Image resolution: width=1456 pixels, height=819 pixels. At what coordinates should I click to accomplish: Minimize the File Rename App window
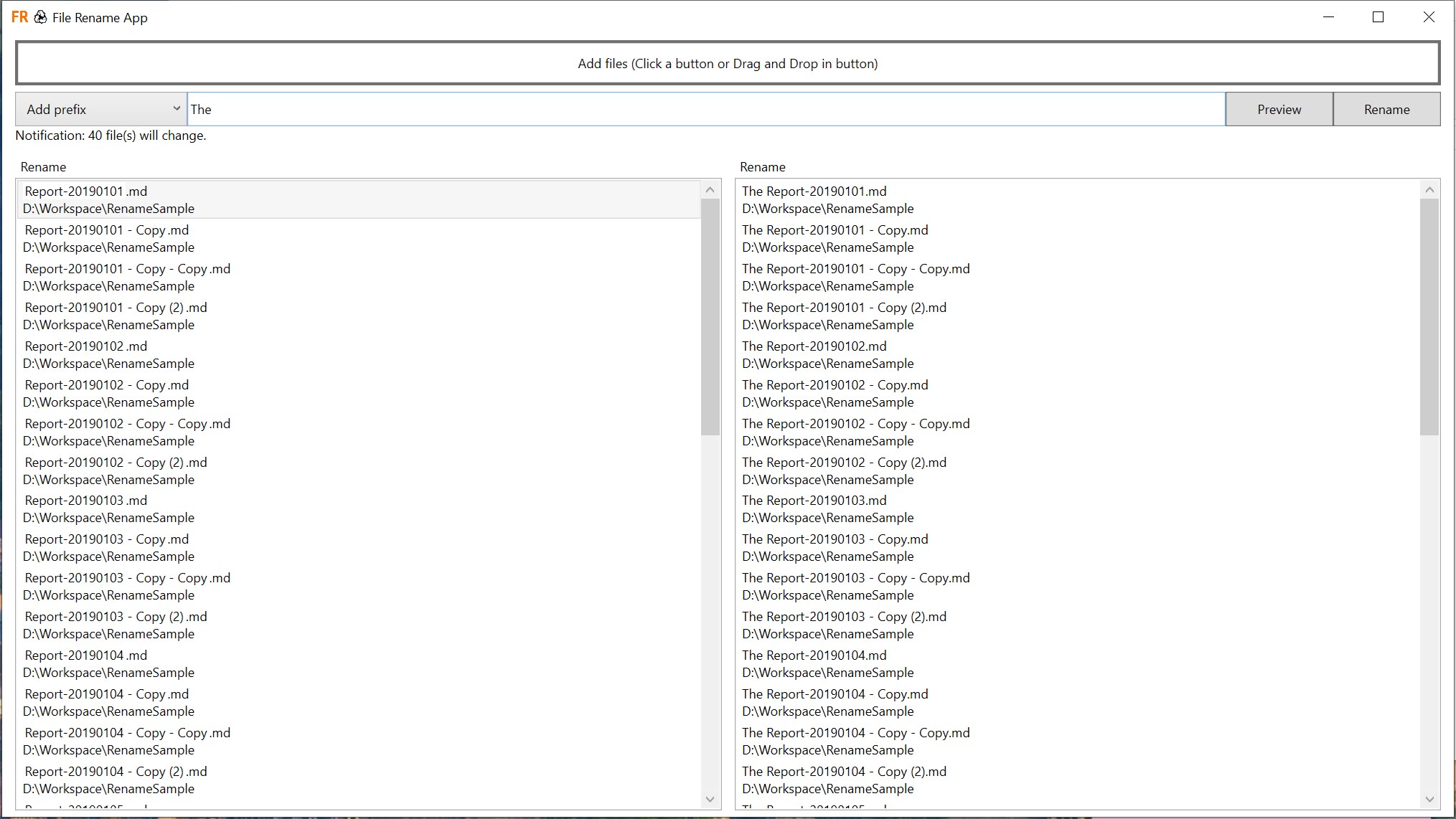click(x=1328, y=17)
